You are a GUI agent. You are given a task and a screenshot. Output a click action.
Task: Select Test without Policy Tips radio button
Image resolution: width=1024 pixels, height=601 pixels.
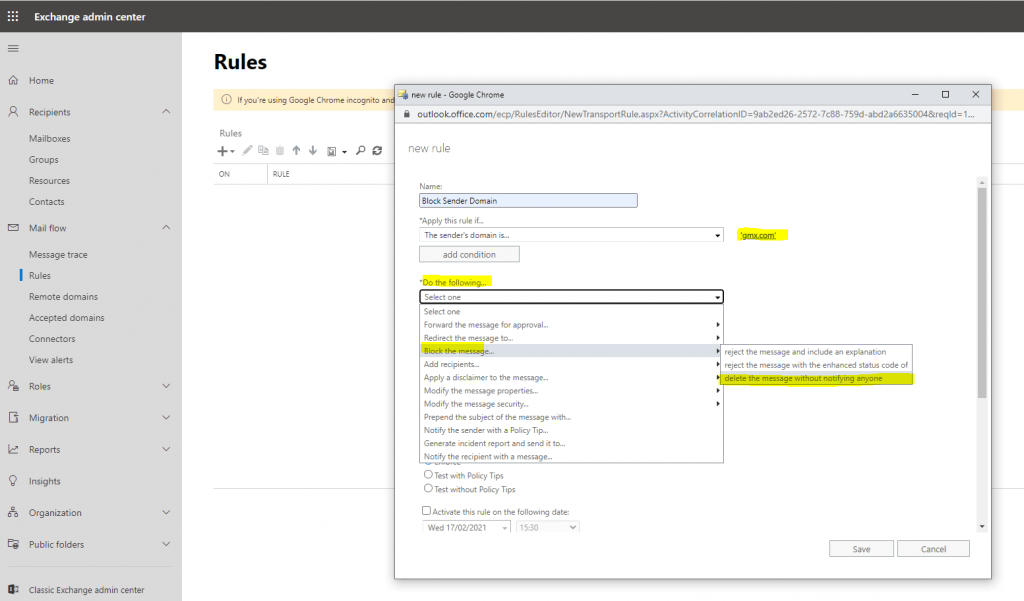(x=428, y=488)
